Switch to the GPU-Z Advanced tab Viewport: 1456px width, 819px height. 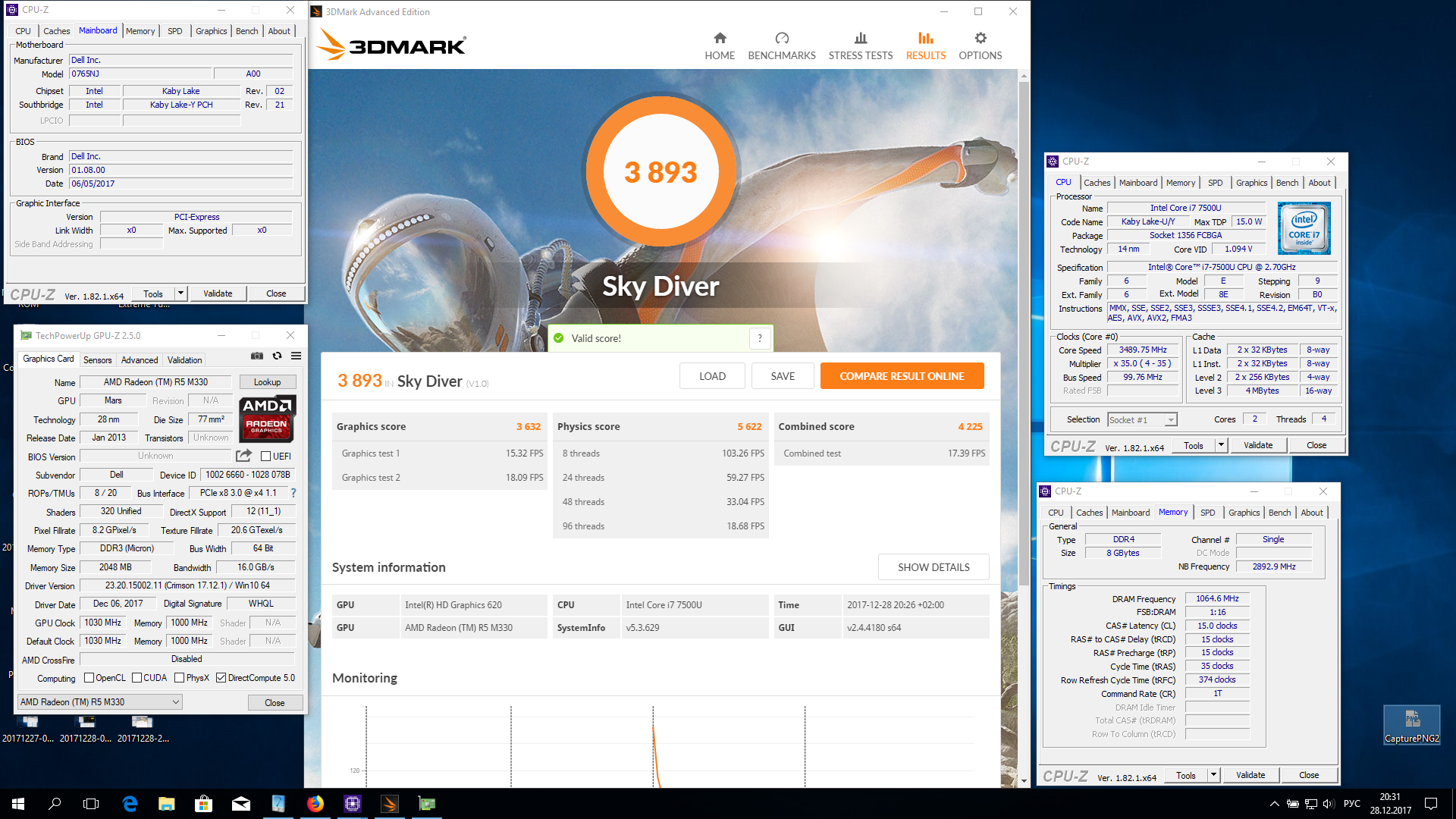click(140, 360)
